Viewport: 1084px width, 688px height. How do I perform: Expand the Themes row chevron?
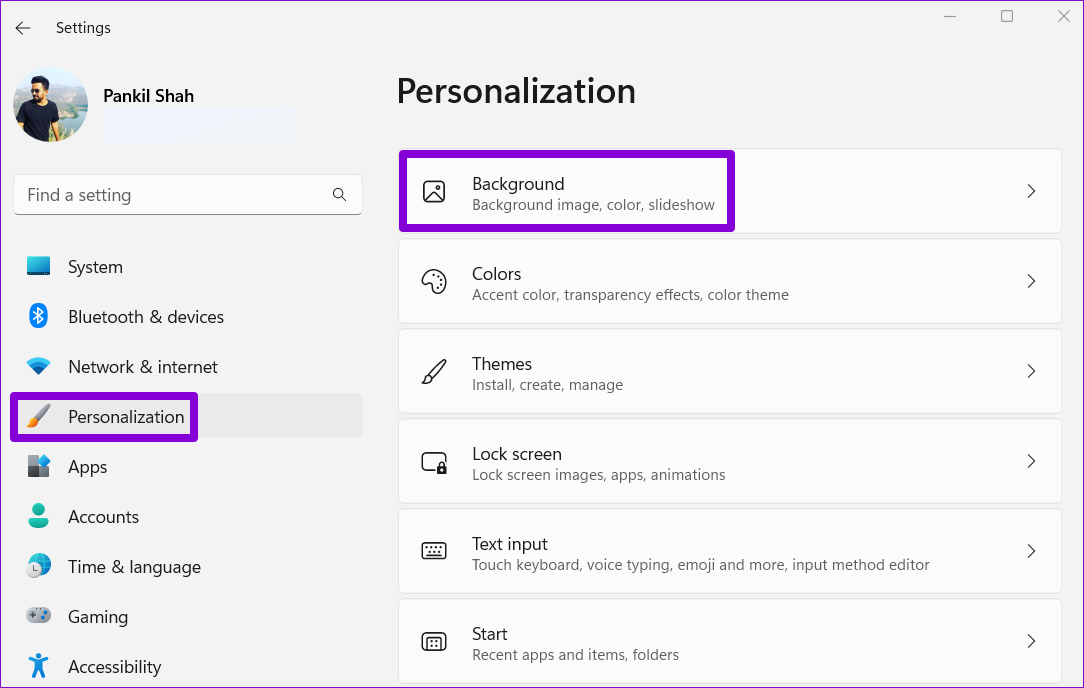point(1031,372)
